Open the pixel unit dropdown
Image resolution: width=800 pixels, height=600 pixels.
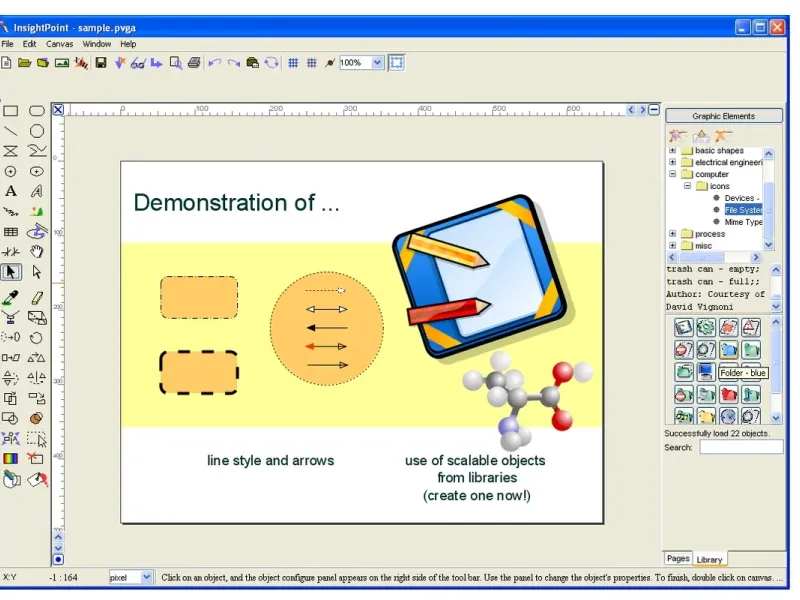pyautogui.click(x=146, y=577)
